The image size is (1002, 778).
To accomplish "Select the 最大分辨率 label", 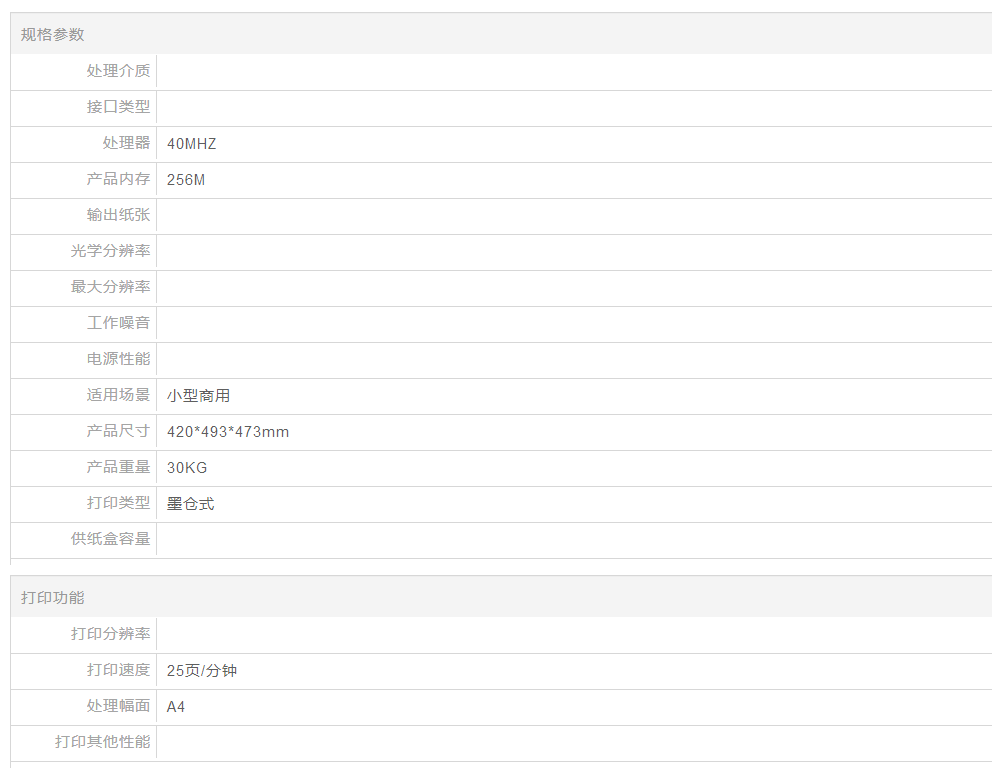I will [110, 287].
